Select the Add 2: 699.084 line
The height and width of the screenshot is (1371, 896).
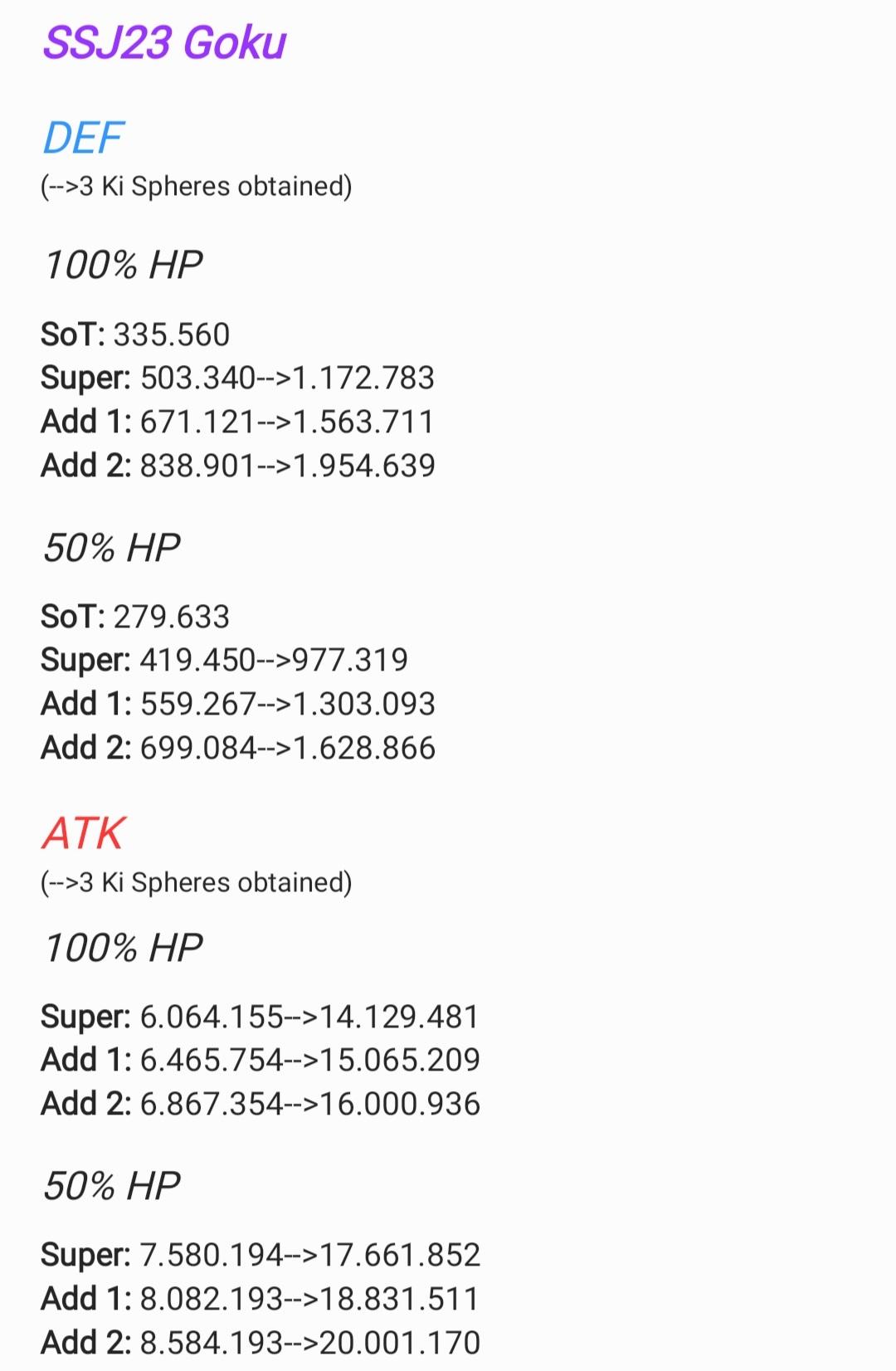click(x=238, y=748)
